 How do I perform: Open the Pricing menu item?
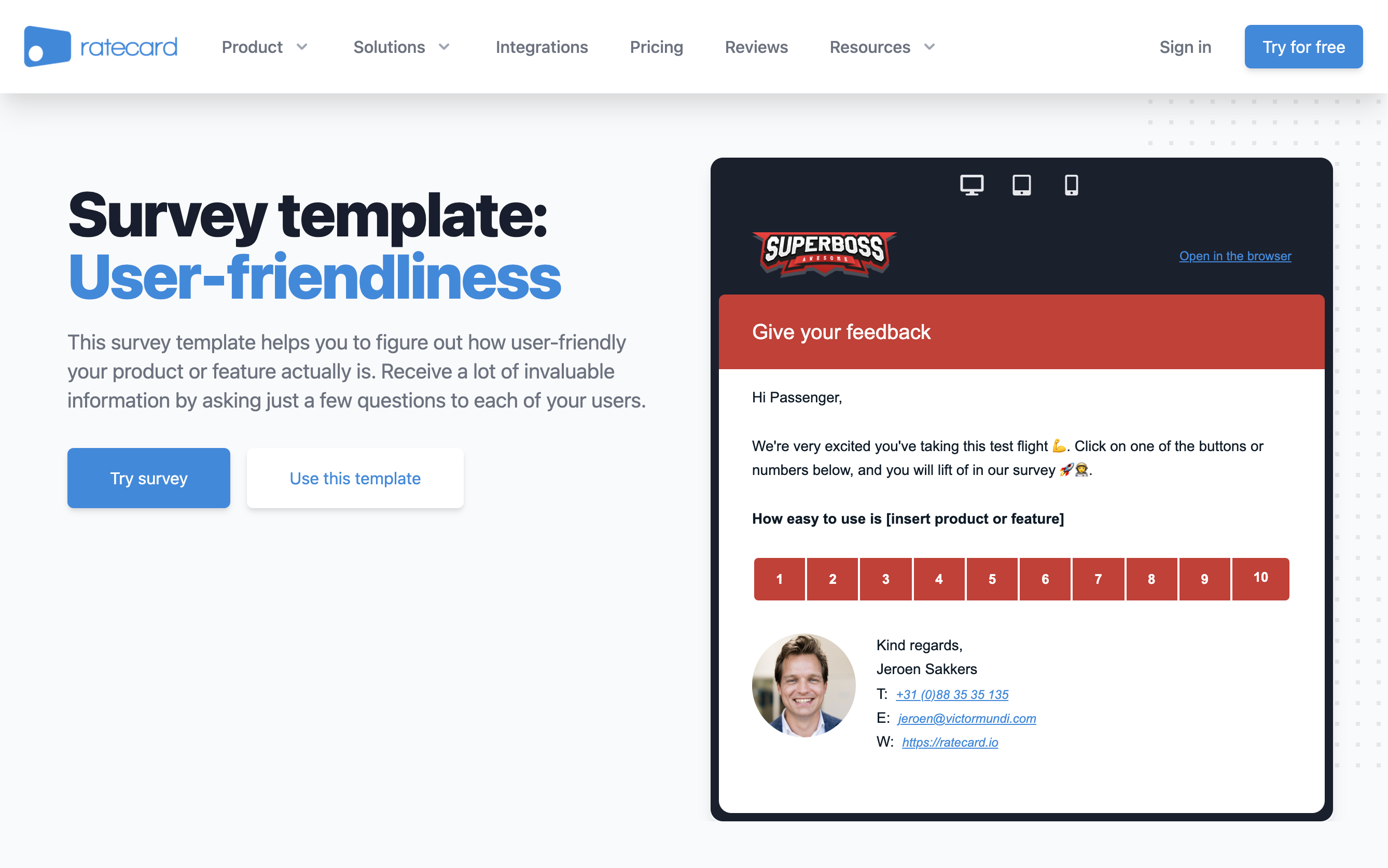656,46
